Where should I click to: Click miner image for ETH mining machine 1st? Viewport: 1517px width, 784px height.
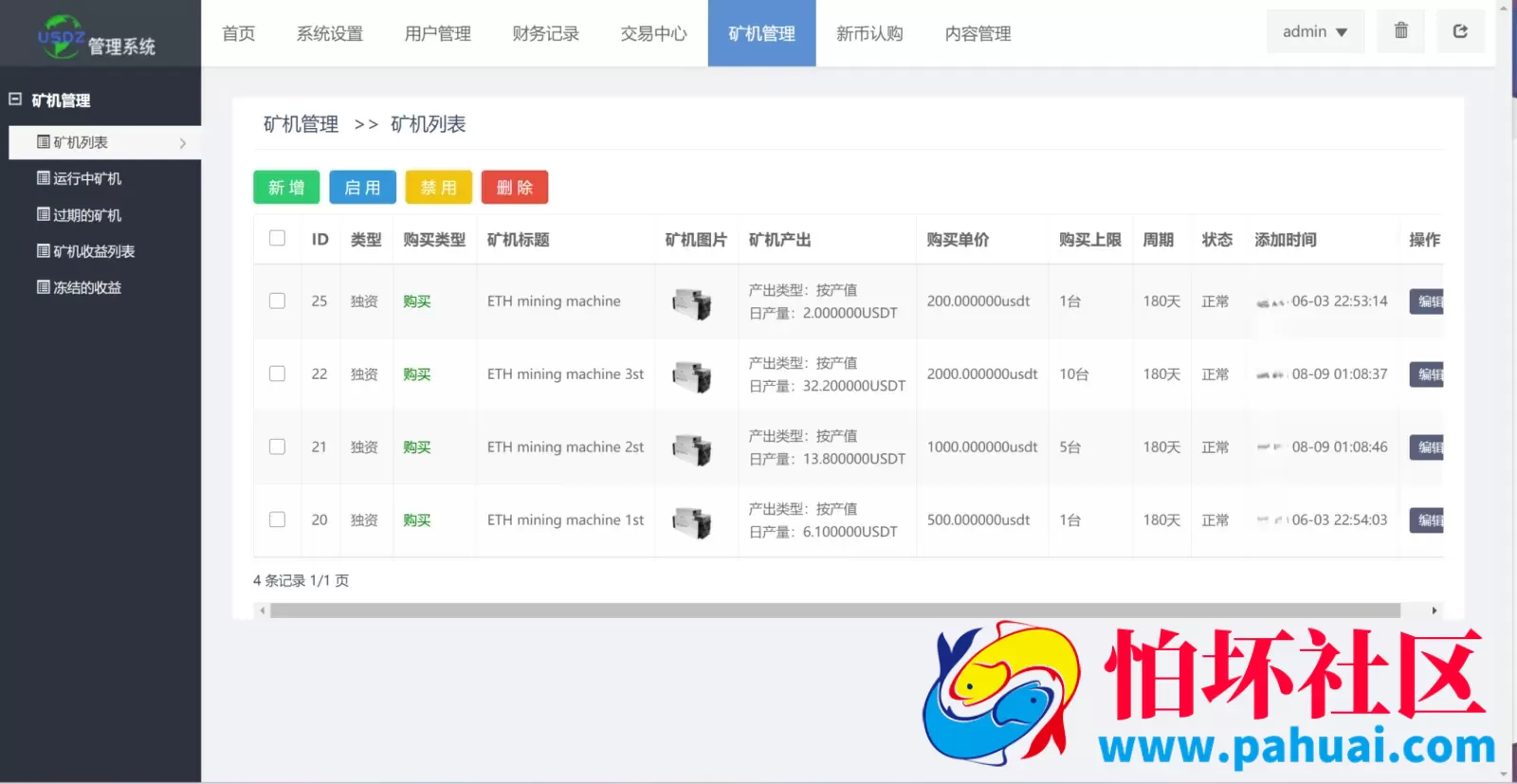point(692,522)
